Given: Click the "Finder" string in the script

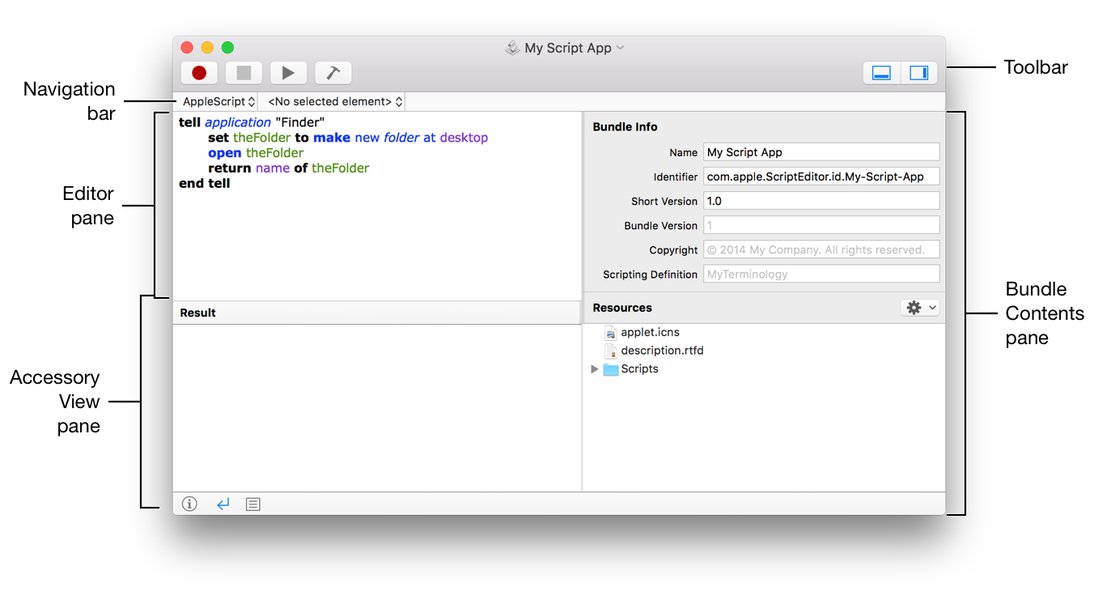Looking at the screenshot, I should 300,122.
